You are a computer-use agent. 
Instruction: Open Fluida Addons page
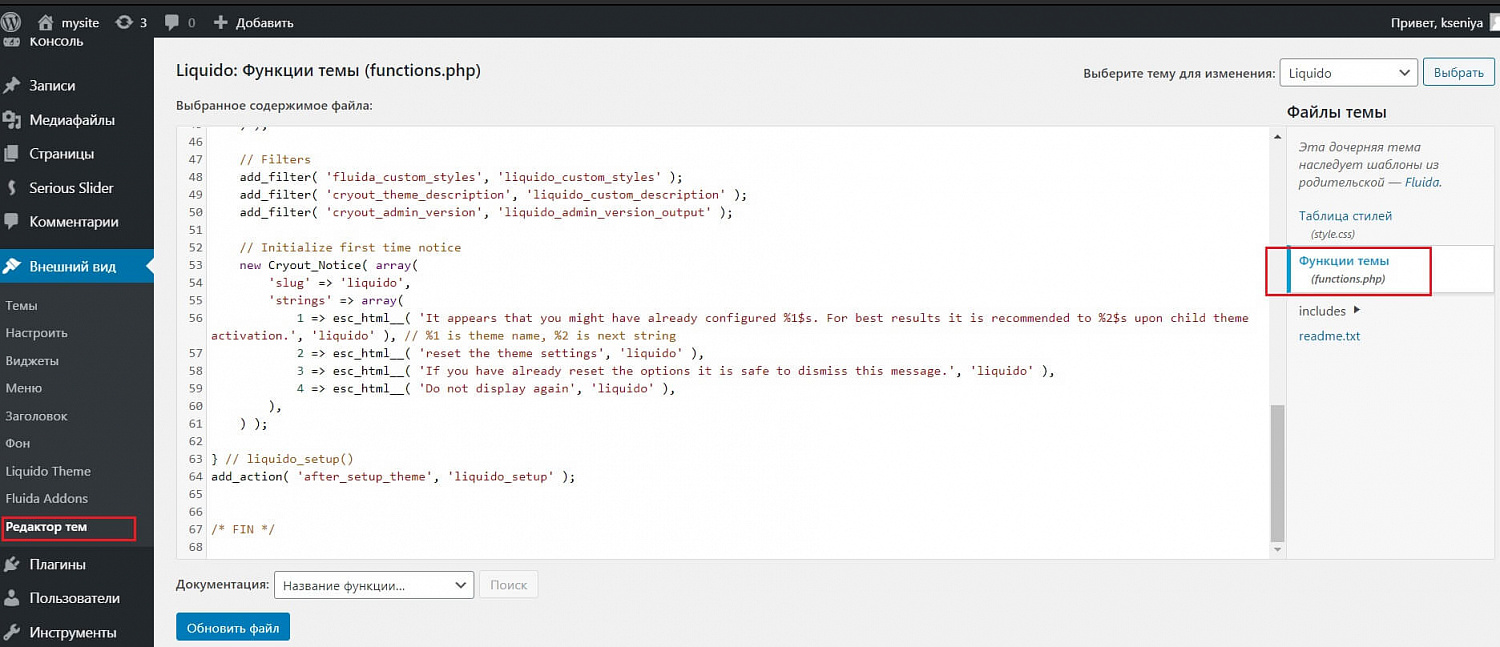47,498
